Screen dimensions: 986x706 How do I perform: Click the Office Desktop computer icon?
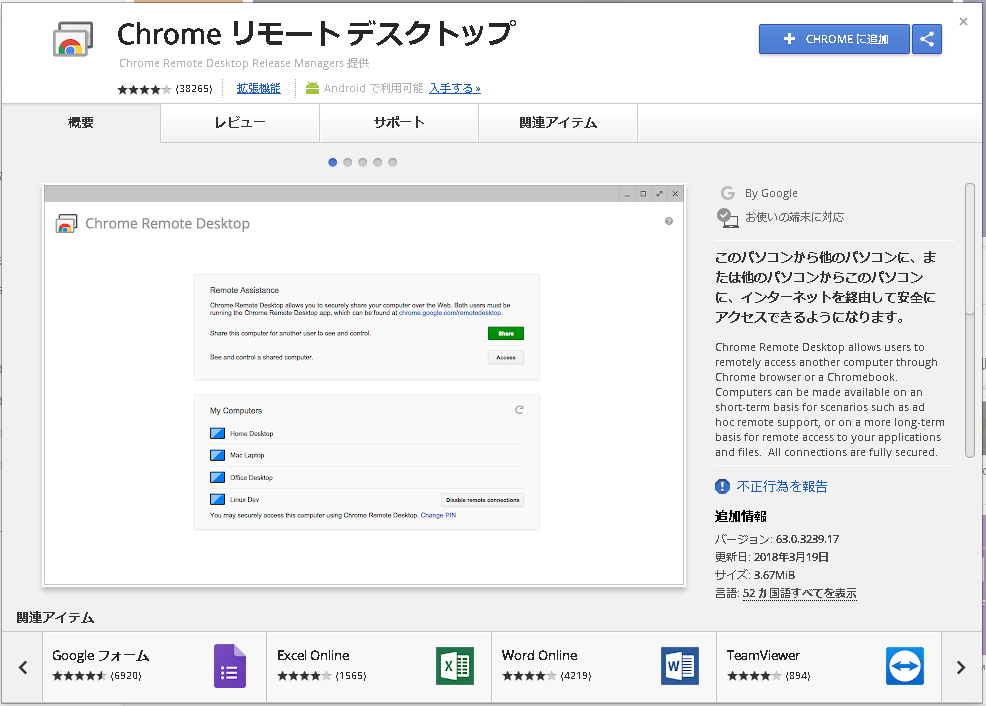(218, 477)
